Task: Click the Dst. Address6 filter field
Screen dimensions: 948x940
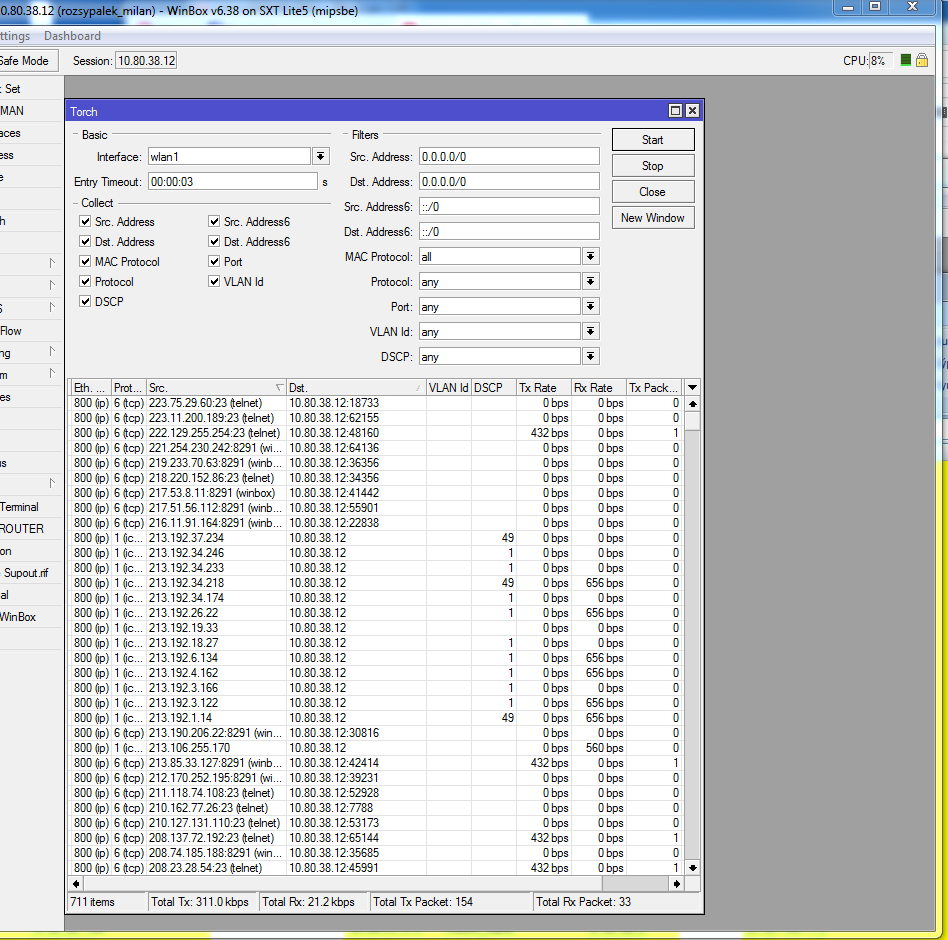Action: (509, 232)
